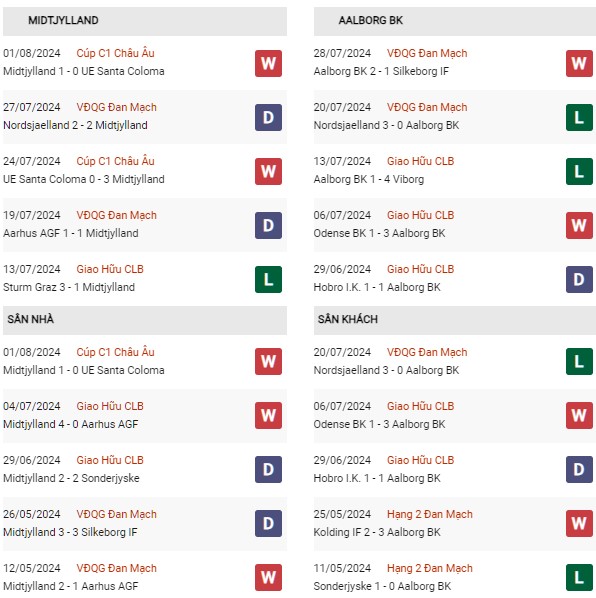Screen dimensions: 596x598
Task: Click L badge for Aalborg BK 1-4 Viborg
Action: point(579,172)
